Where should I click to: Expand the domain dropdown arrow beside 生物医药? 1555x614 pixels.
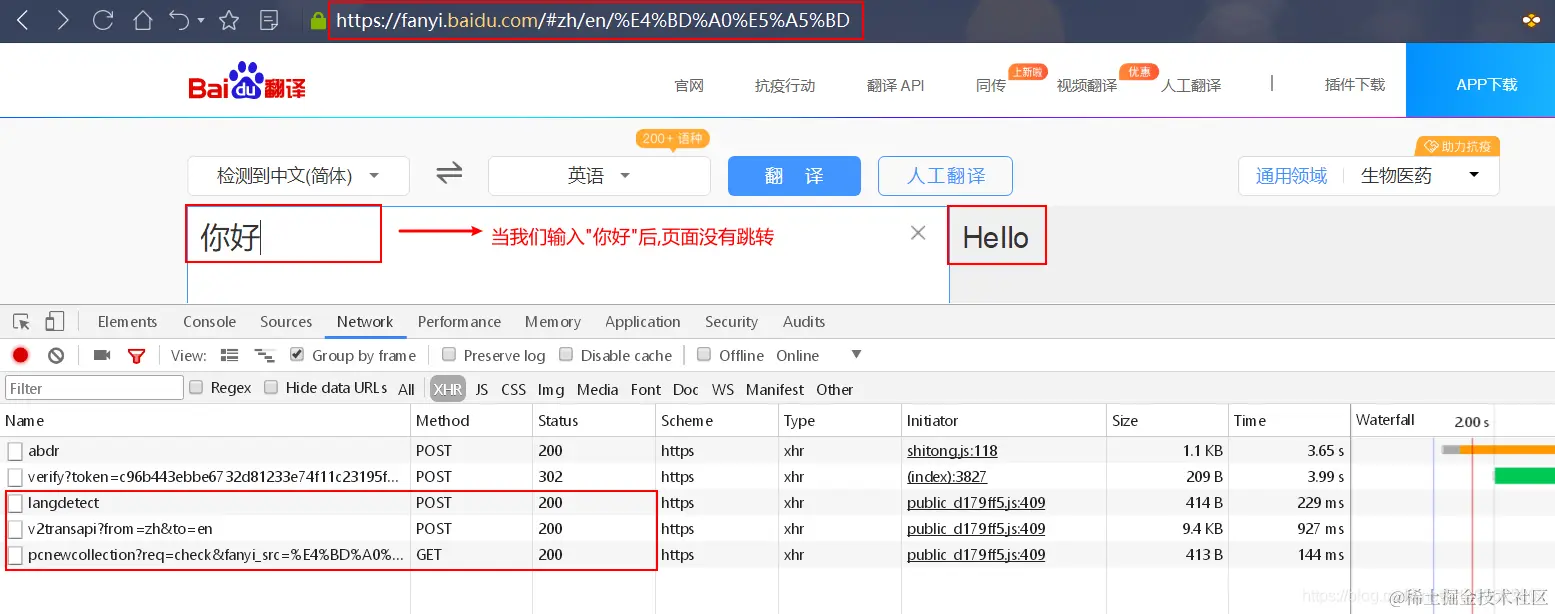(x=1474, y=176)
